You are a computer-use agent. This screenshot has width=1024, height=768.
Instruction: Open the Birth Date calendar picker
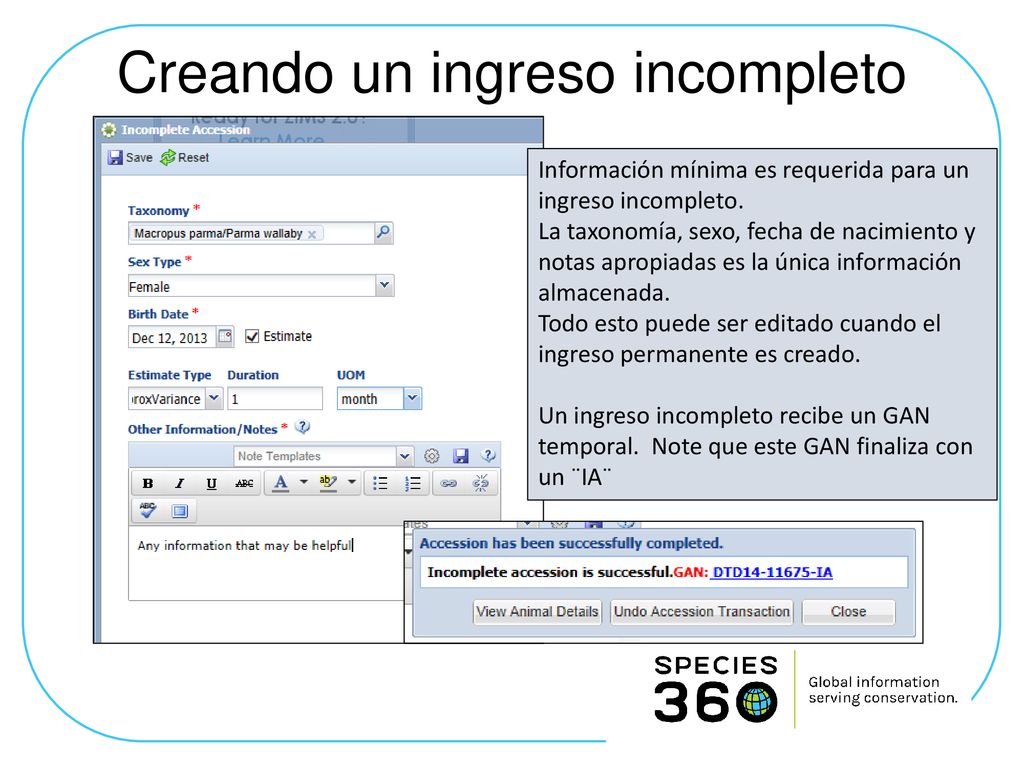coord(225,336)
